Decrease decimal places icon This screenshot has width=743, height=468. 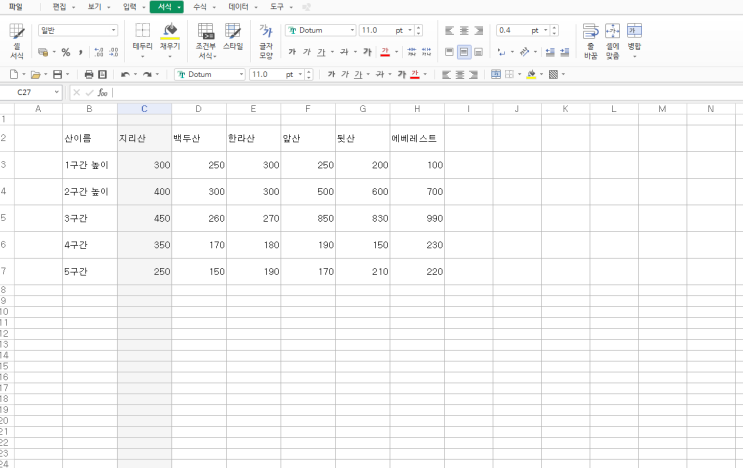tap(114, 52)
